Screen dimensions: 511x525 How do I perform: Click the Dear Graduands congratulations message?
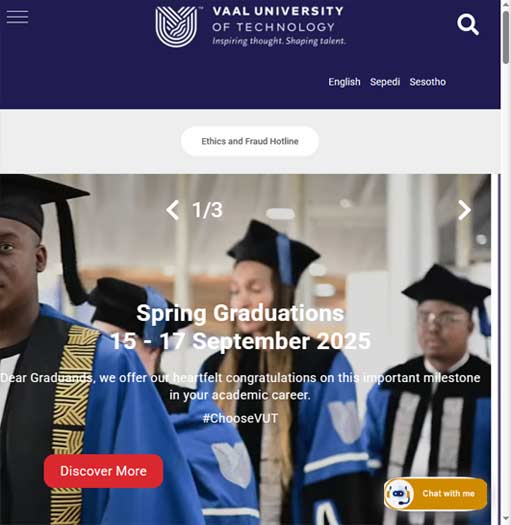240,386
